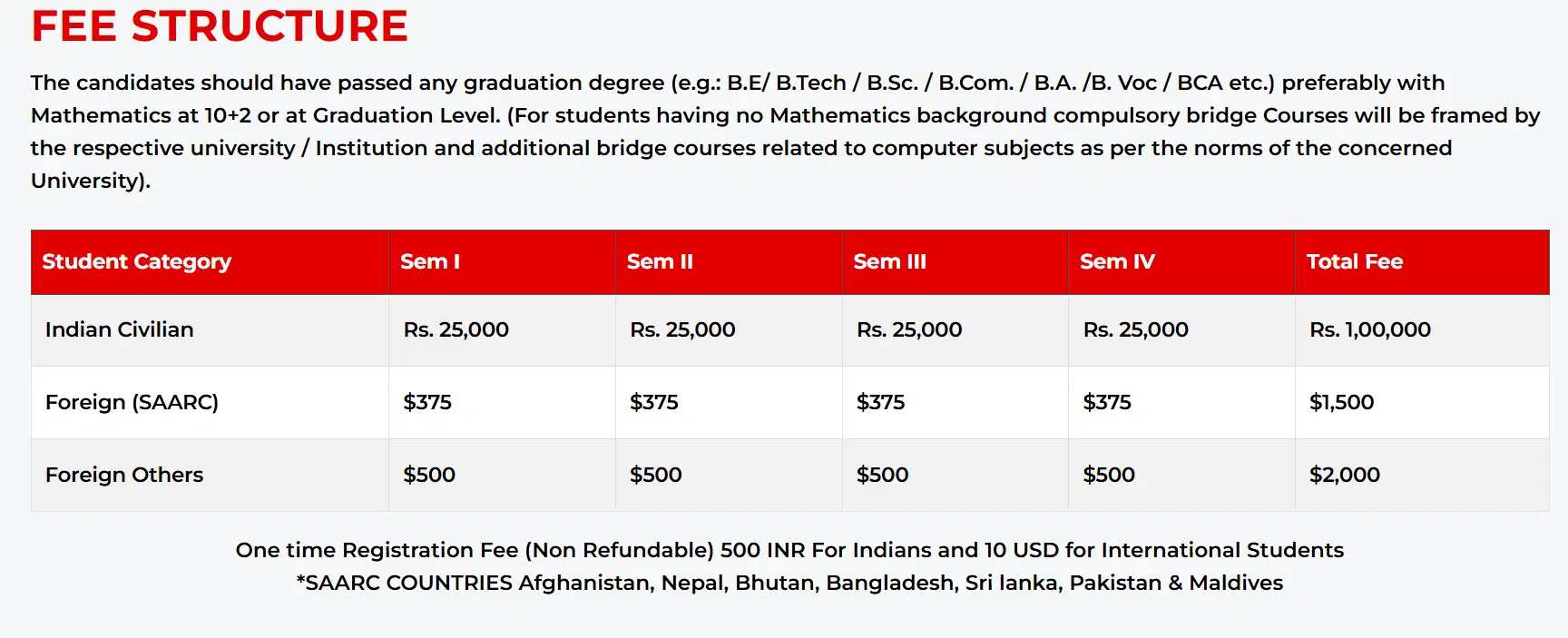
Task: Click the SAARC COUNTRIES footnote text
Action: [789, 583]
